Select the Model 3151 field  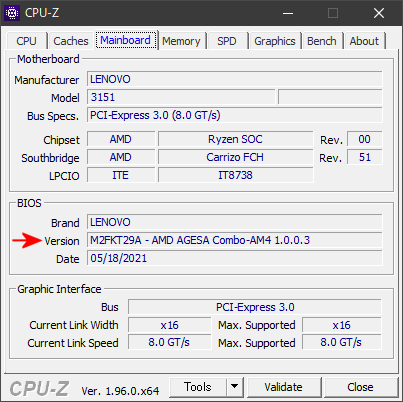(x=181, y=97)
